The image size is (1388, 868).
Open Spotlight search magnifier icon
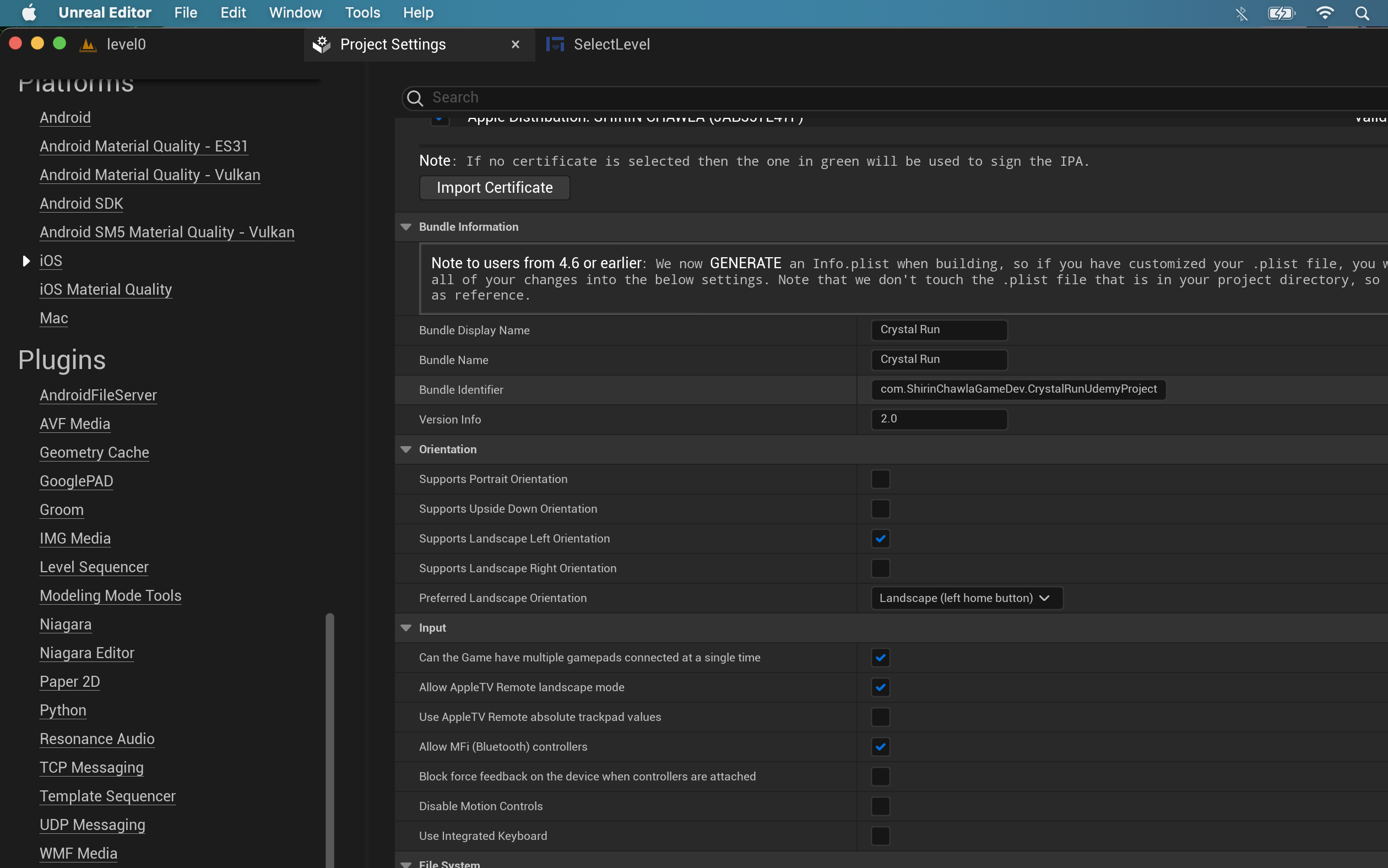(x=1362, y=13)
